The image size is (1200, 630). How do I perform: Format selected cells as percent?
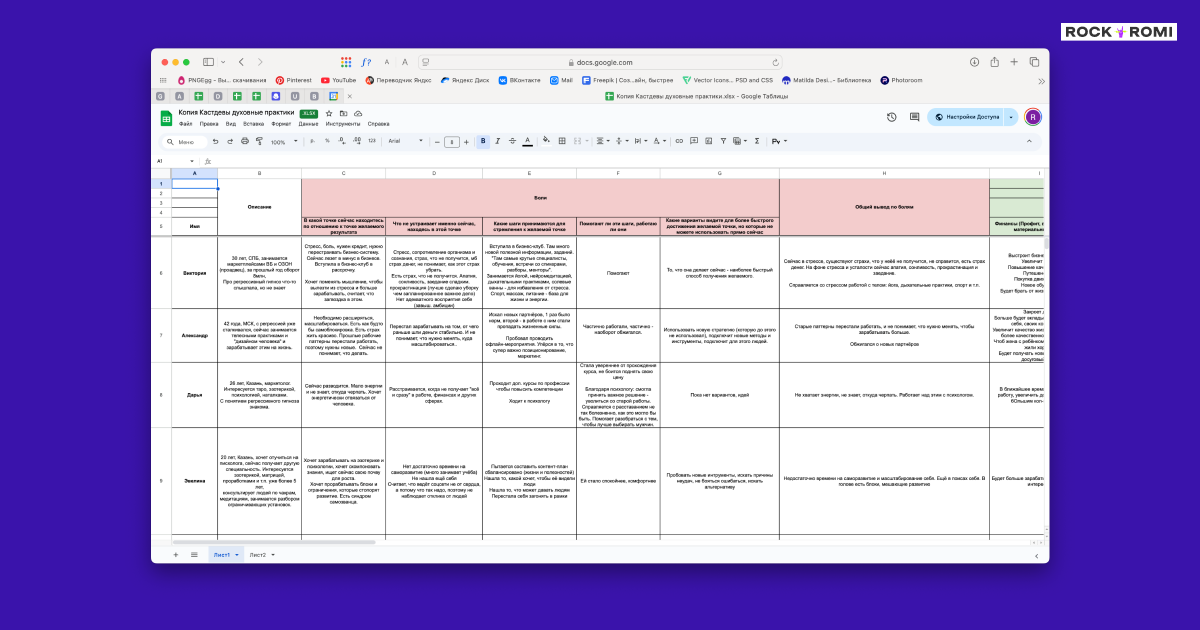(327, 141)
